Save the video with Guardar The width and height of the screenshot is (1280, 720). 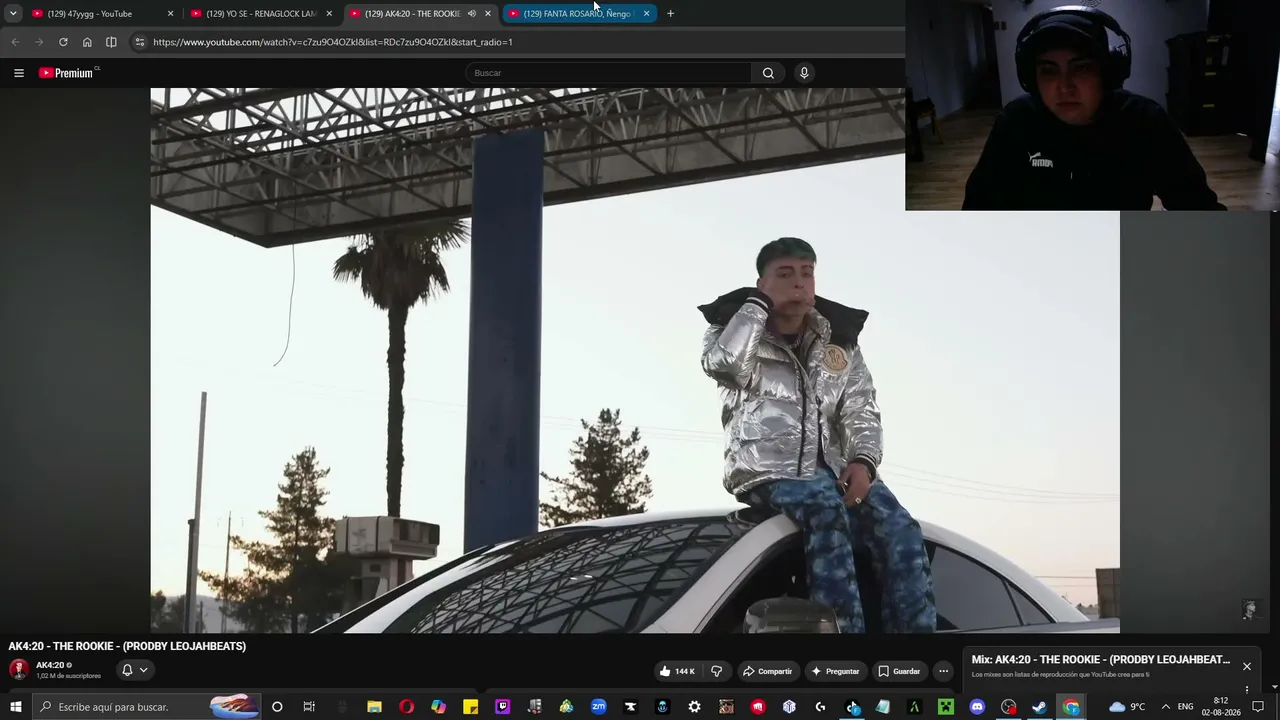899,671
